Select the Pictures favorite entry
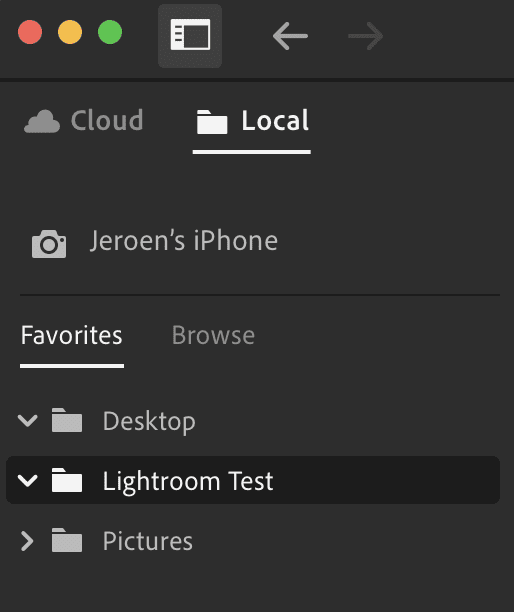 [x=253, y=540]
